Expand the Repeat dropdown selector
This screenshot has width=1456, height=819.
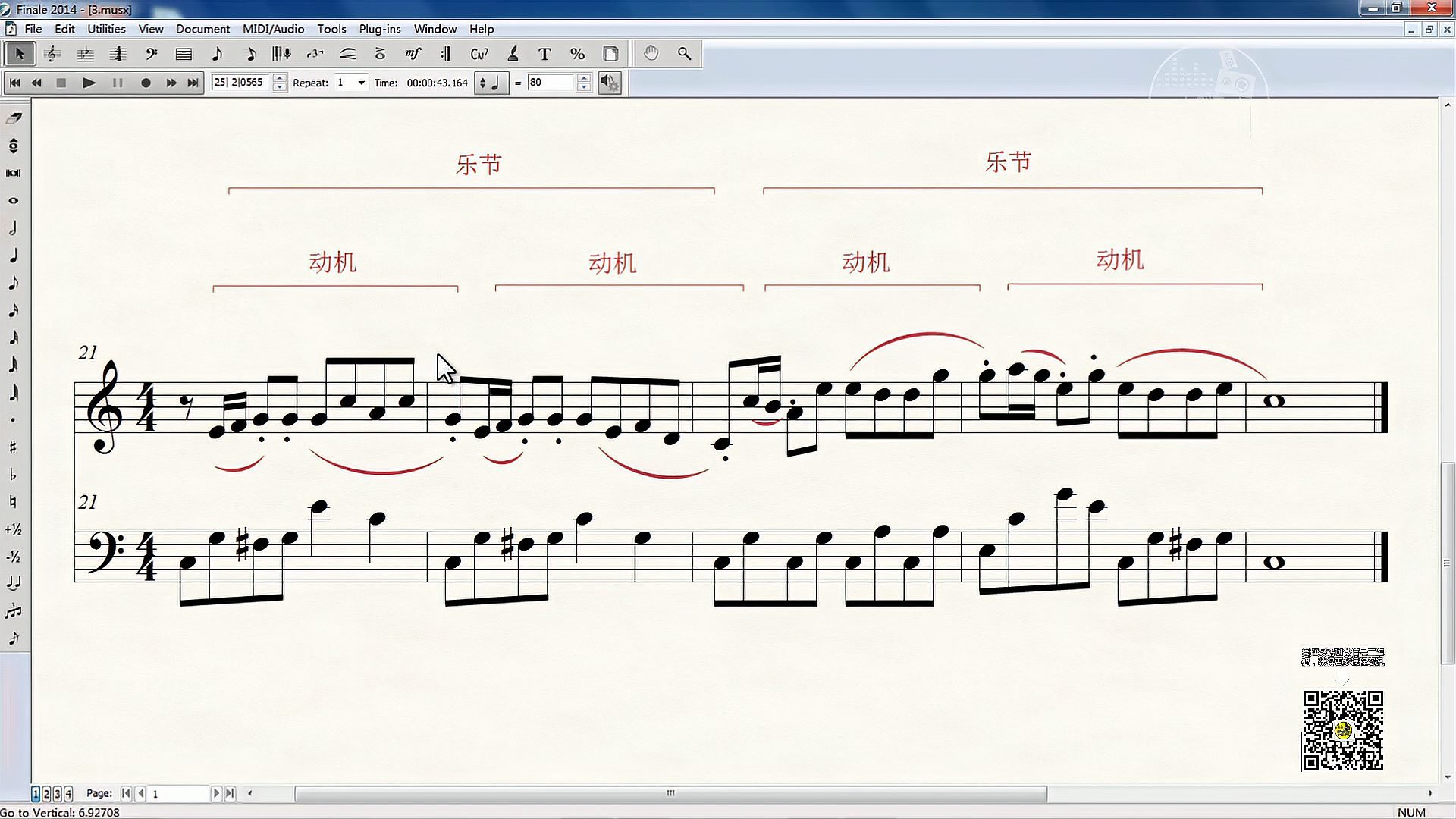coord(360,82)
